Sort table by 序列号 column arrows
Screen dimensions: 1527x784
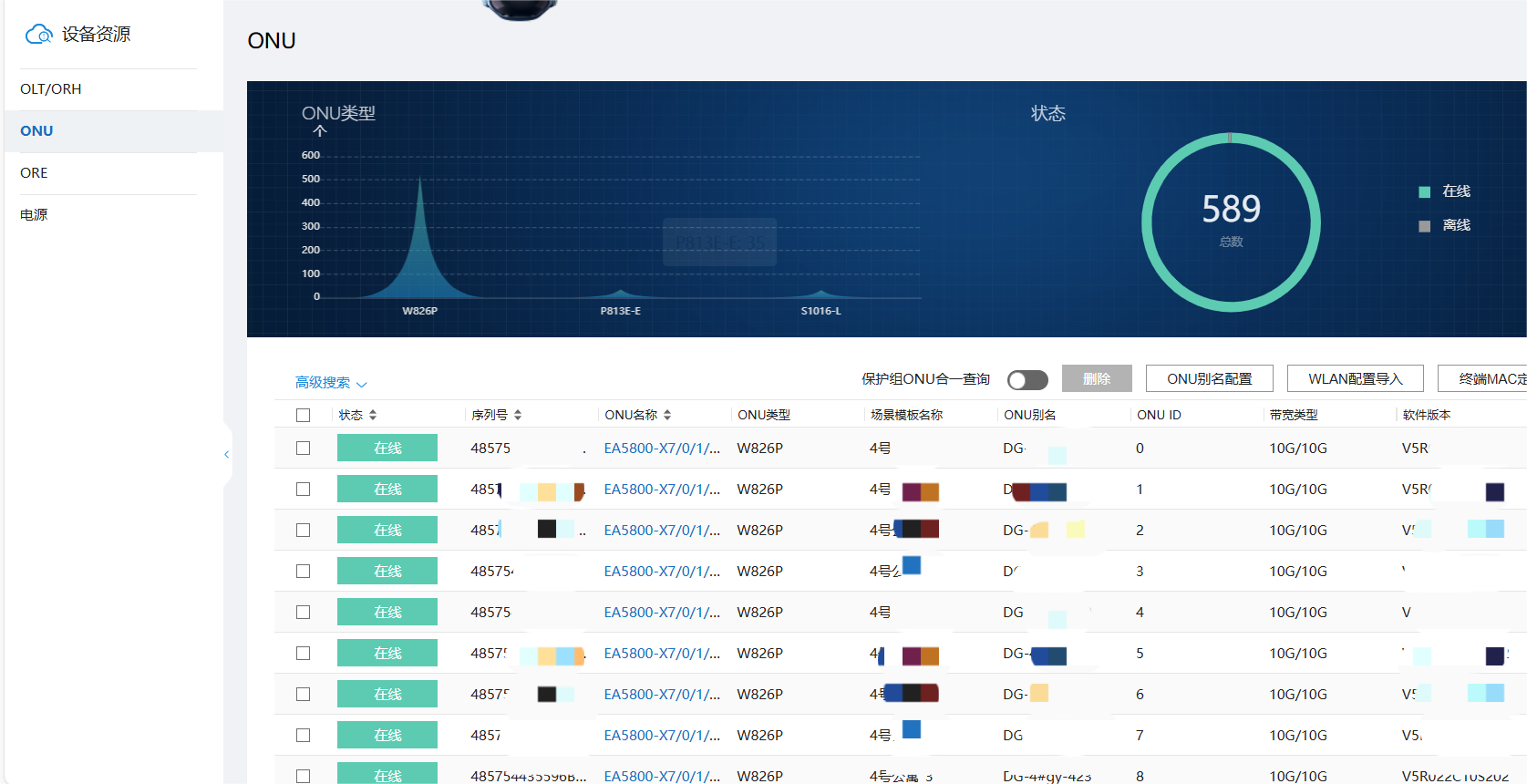point(518,415)
